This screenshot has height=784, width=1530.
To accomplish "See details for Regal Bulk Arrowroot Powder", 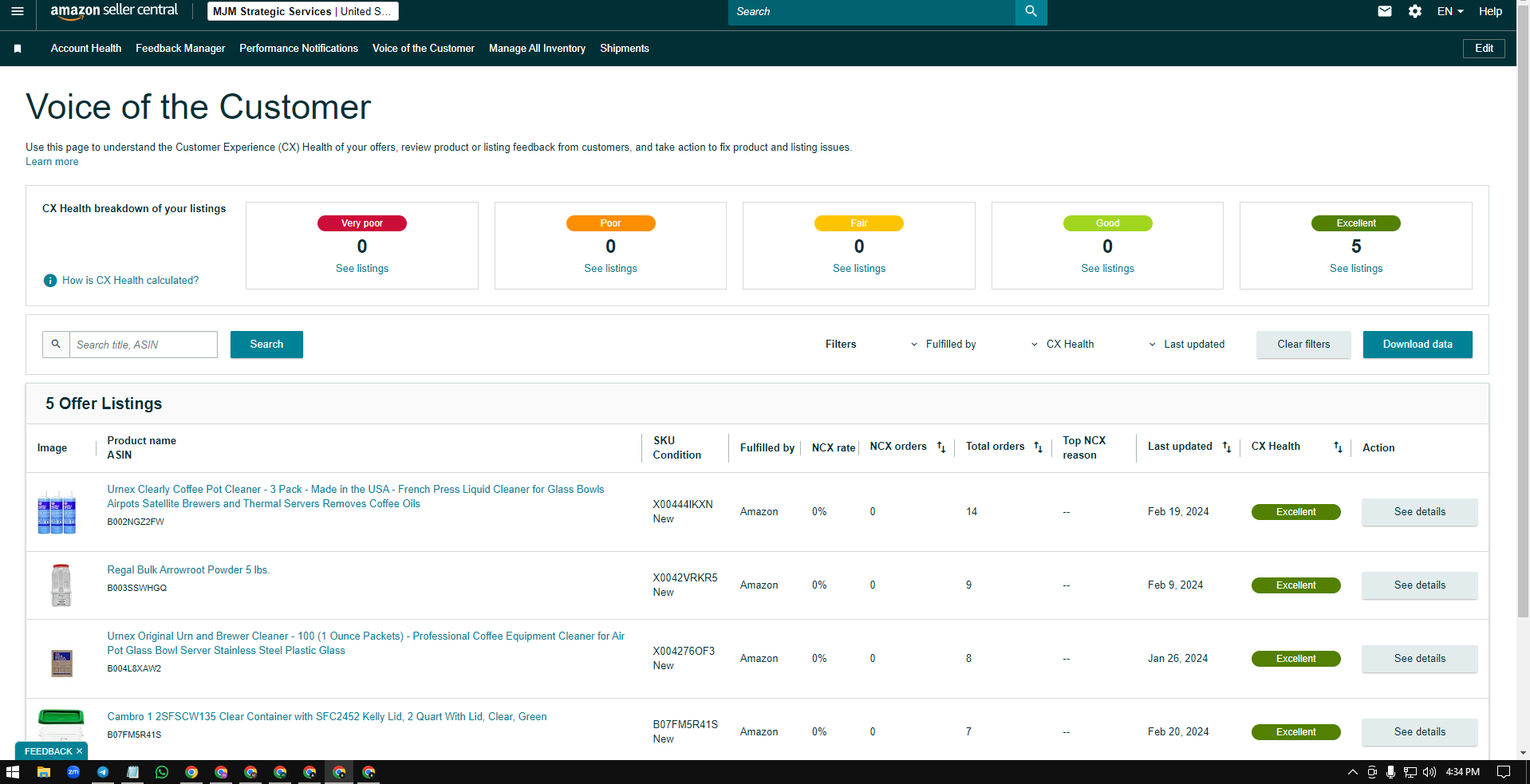I will coord(1419,585).
